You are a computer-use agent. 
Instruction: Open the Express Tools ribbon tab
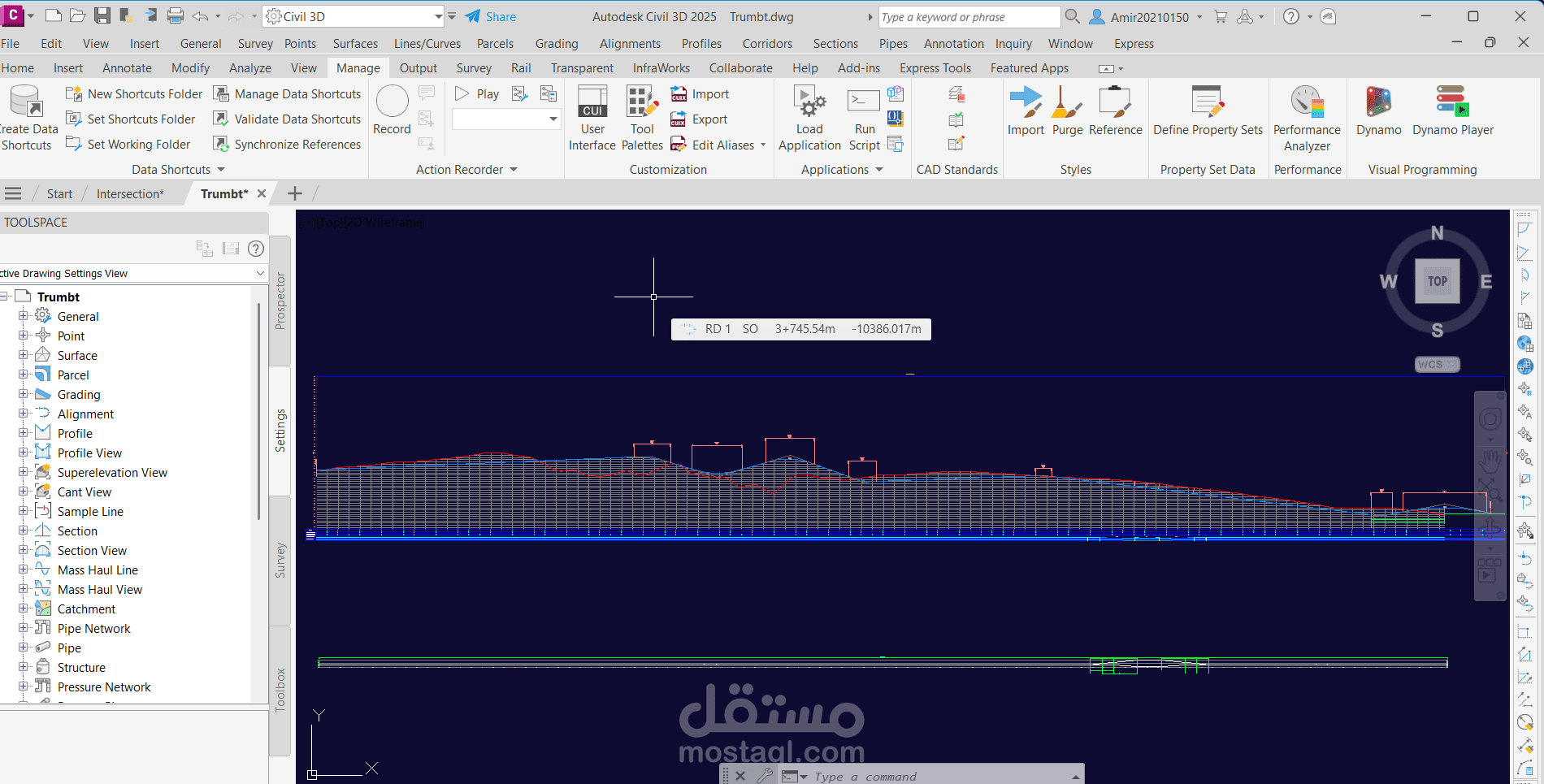(x=935, y=68)
